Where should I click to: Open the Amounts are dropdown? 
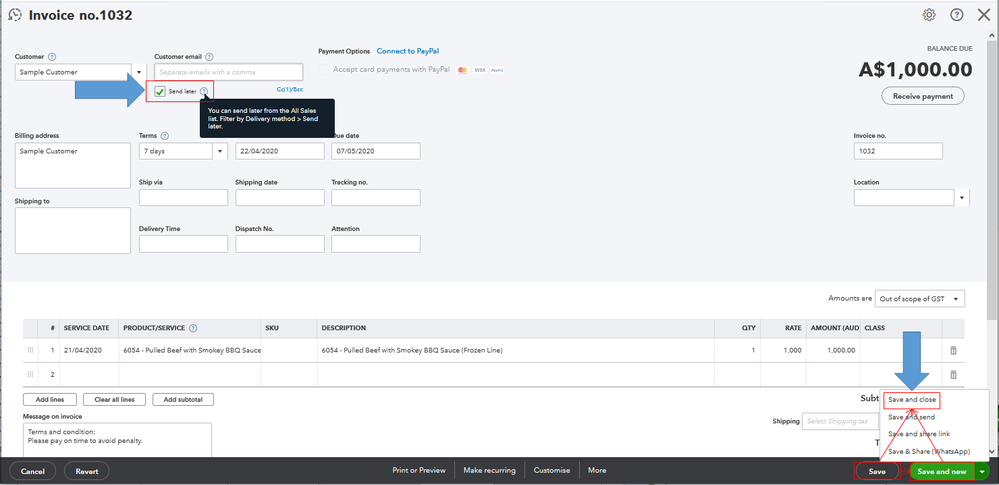click(920, 298)
